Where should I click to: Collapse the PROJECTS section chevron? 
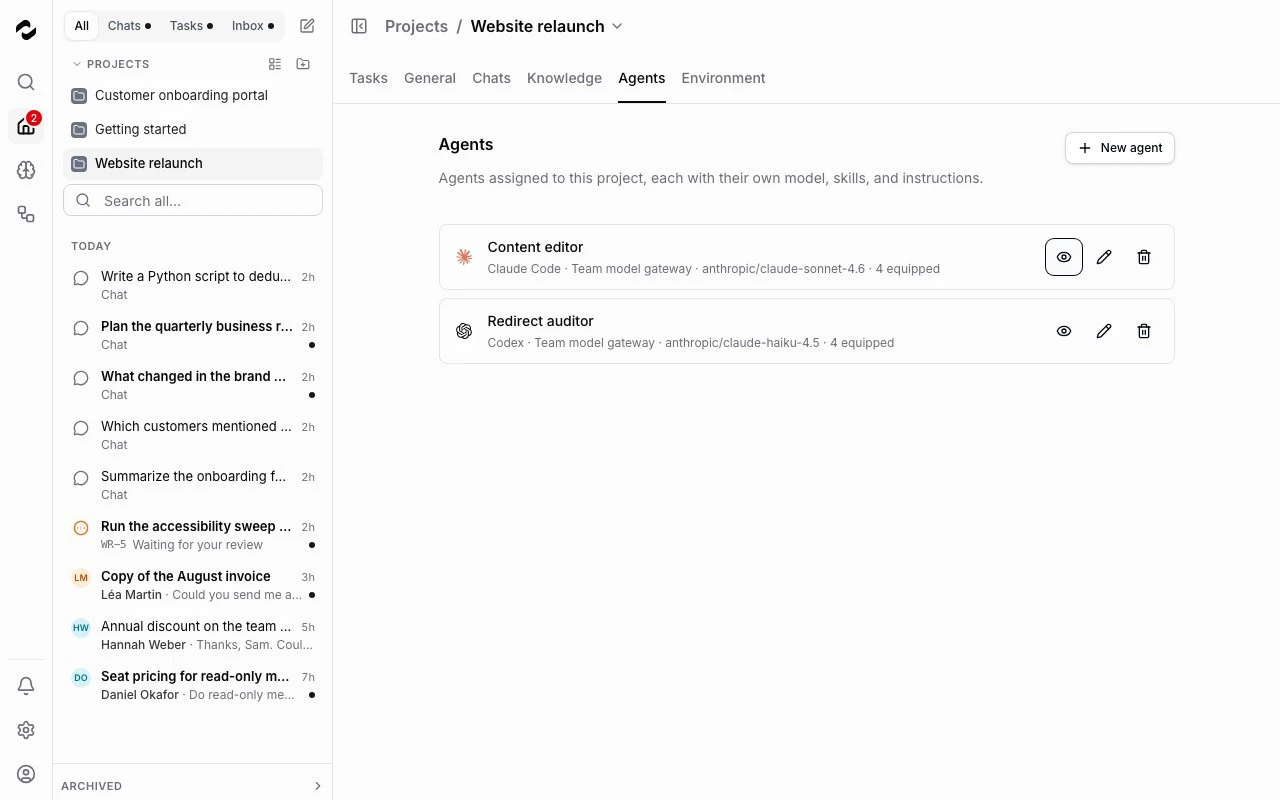click(x=77, y=64)
